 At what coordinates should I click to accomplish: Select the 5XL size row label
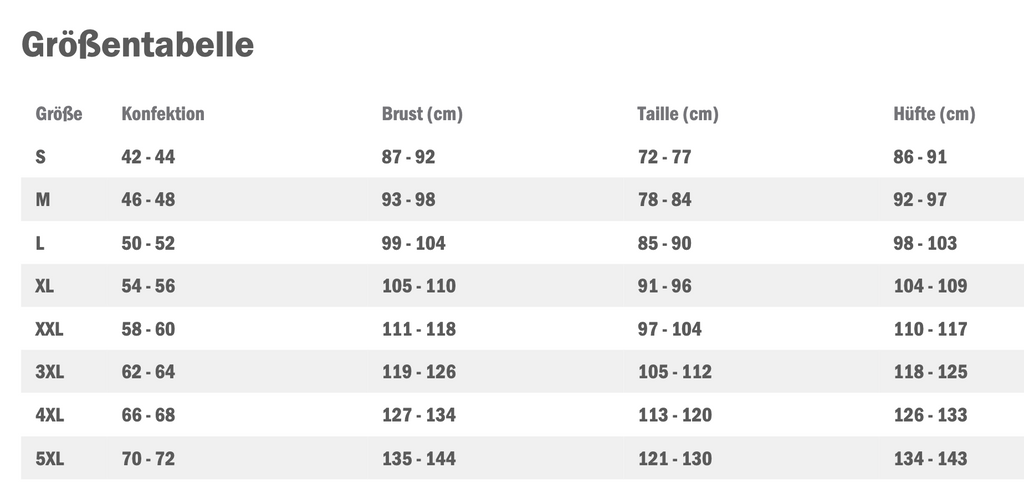point(50,458)
